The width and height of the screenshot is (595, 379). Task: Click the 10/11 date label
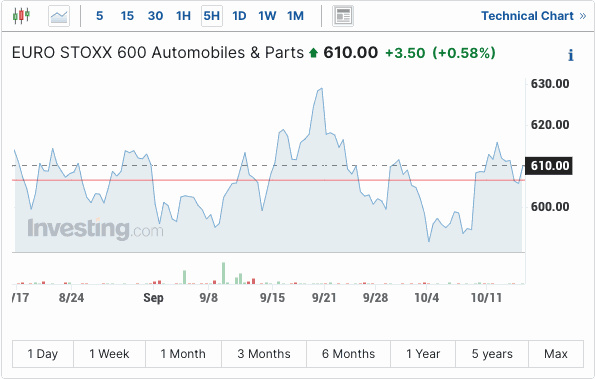coord(486,298)
